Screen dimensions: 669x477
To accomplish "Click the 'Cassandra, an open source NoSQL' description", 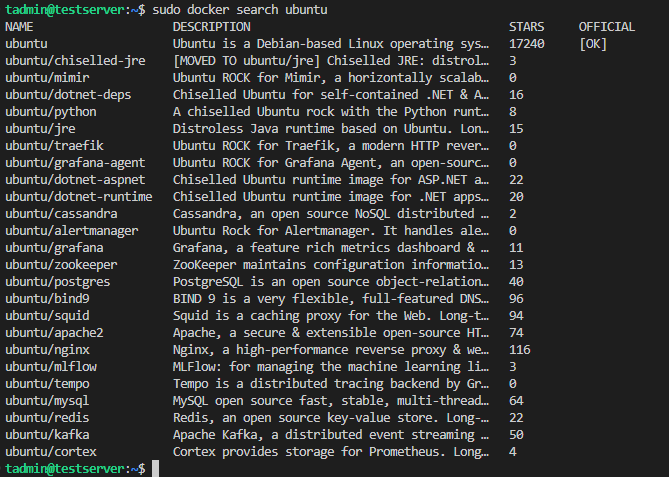I will point(331,214).
